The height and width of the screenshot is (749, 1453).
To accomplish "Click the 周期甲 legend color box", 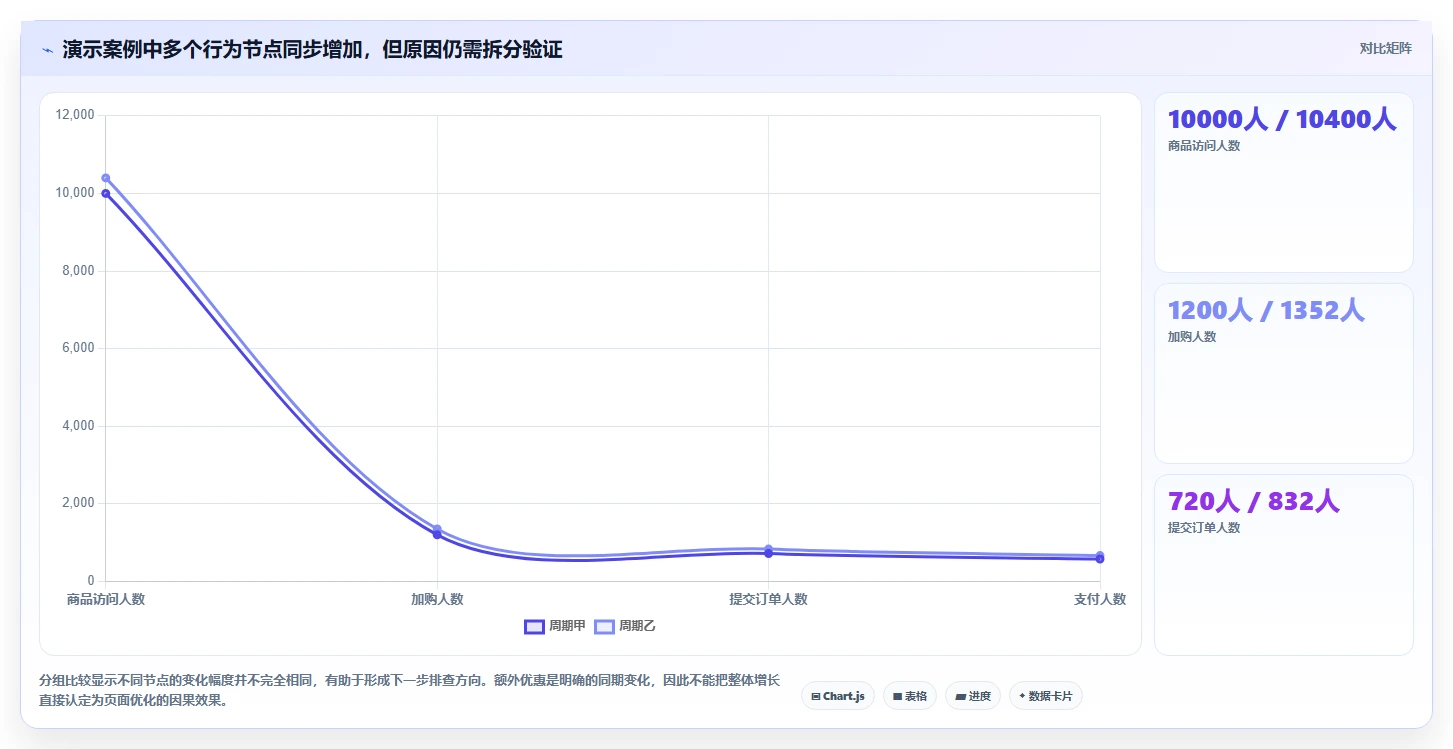I will pyautogui.click(x=535, y=627).
